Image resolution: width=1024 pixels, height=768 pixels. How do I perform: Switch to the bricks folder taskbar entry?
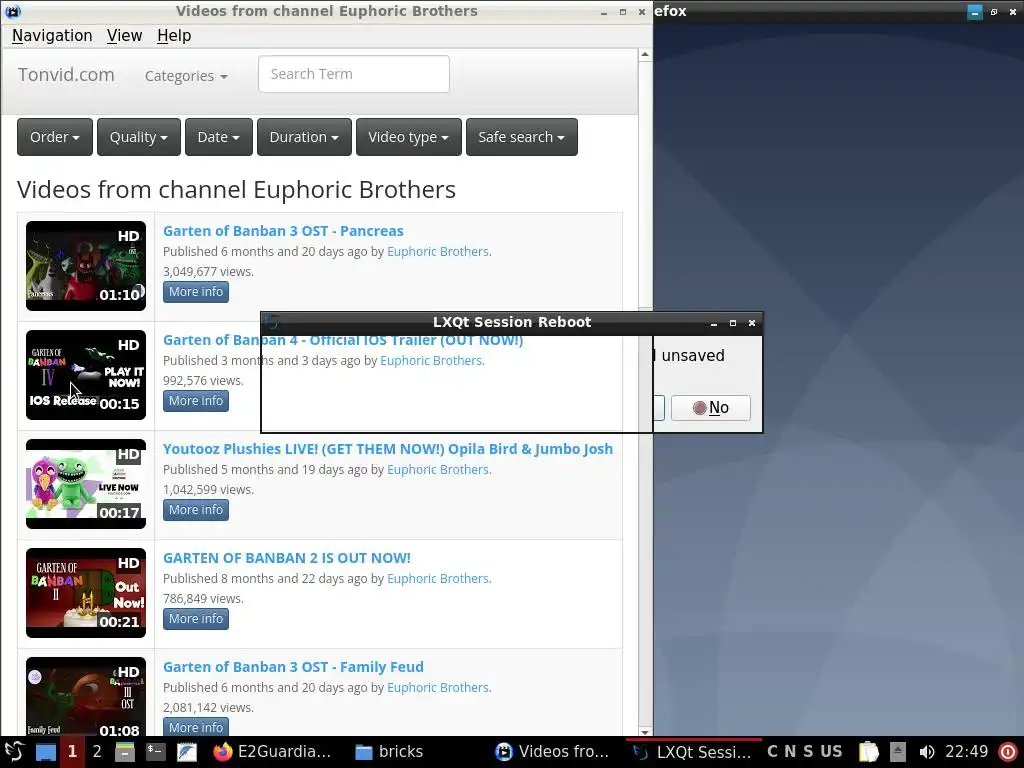(389, 752)
